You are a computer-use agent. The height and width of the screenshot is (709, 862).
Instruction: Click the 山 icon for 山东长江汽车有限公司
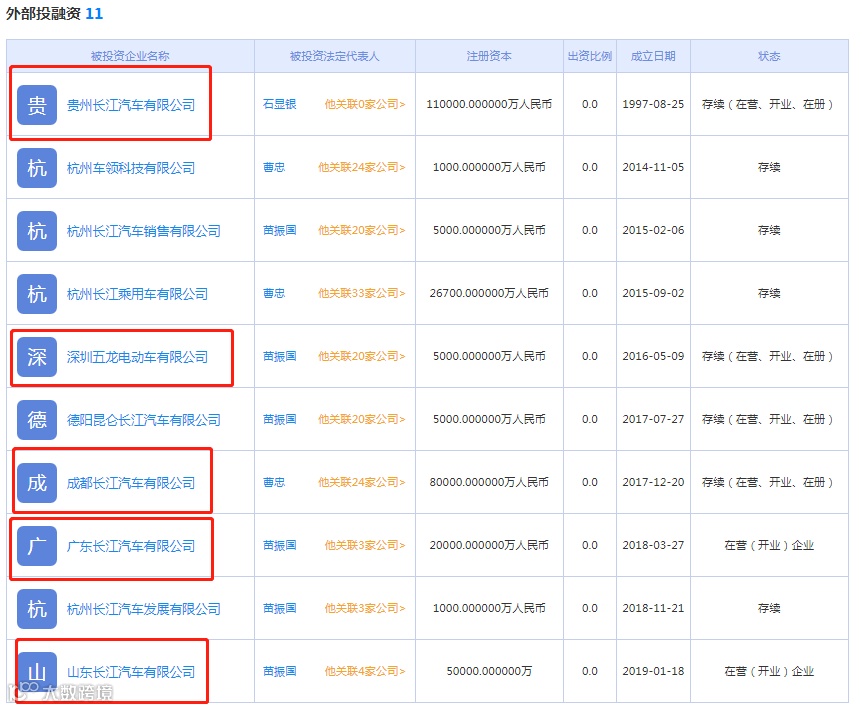tap(37, 672)
